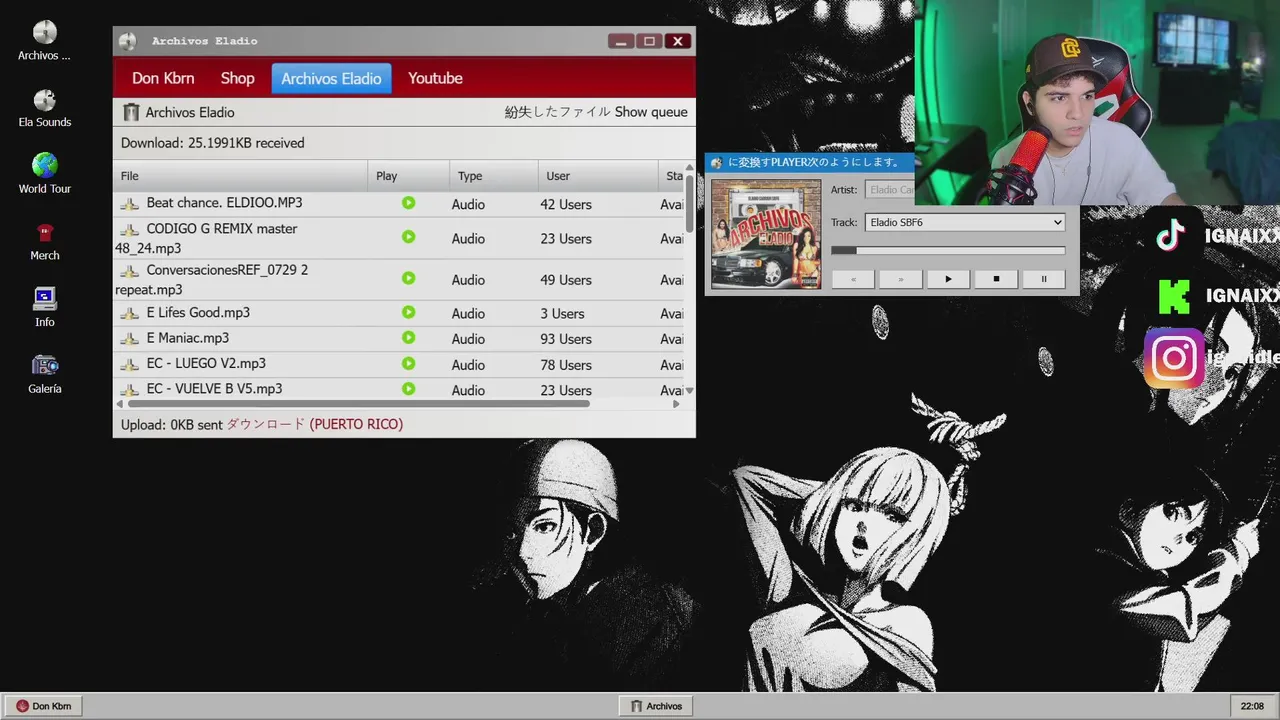
Task: Sort by the User column header
Action: (x=596, y=176)
